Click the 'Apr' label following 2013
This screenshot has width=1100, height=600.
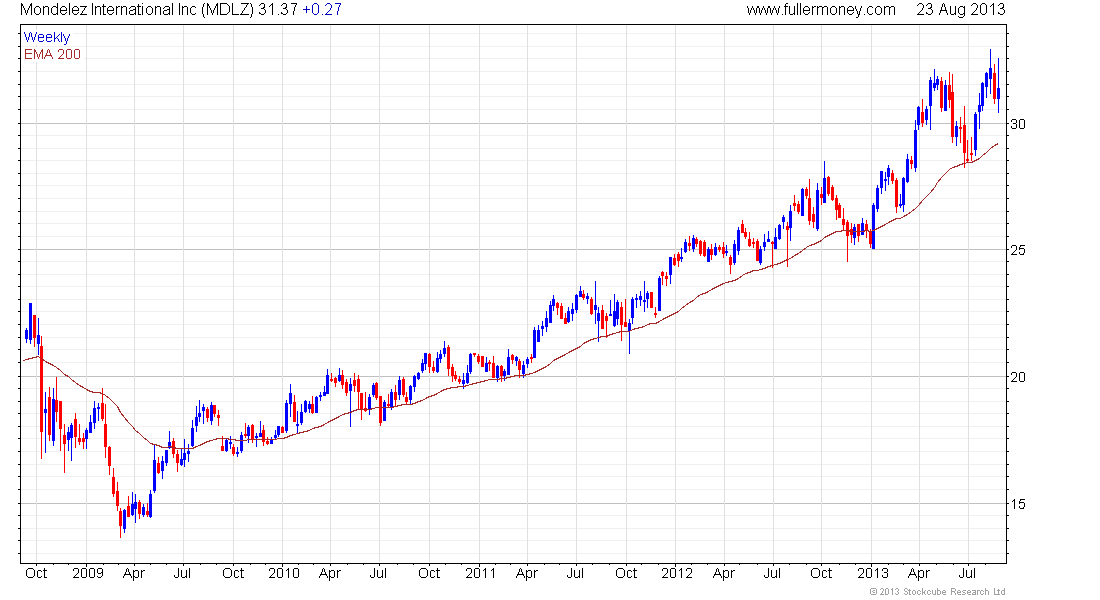pyautogui.click(x=919, y=573)
